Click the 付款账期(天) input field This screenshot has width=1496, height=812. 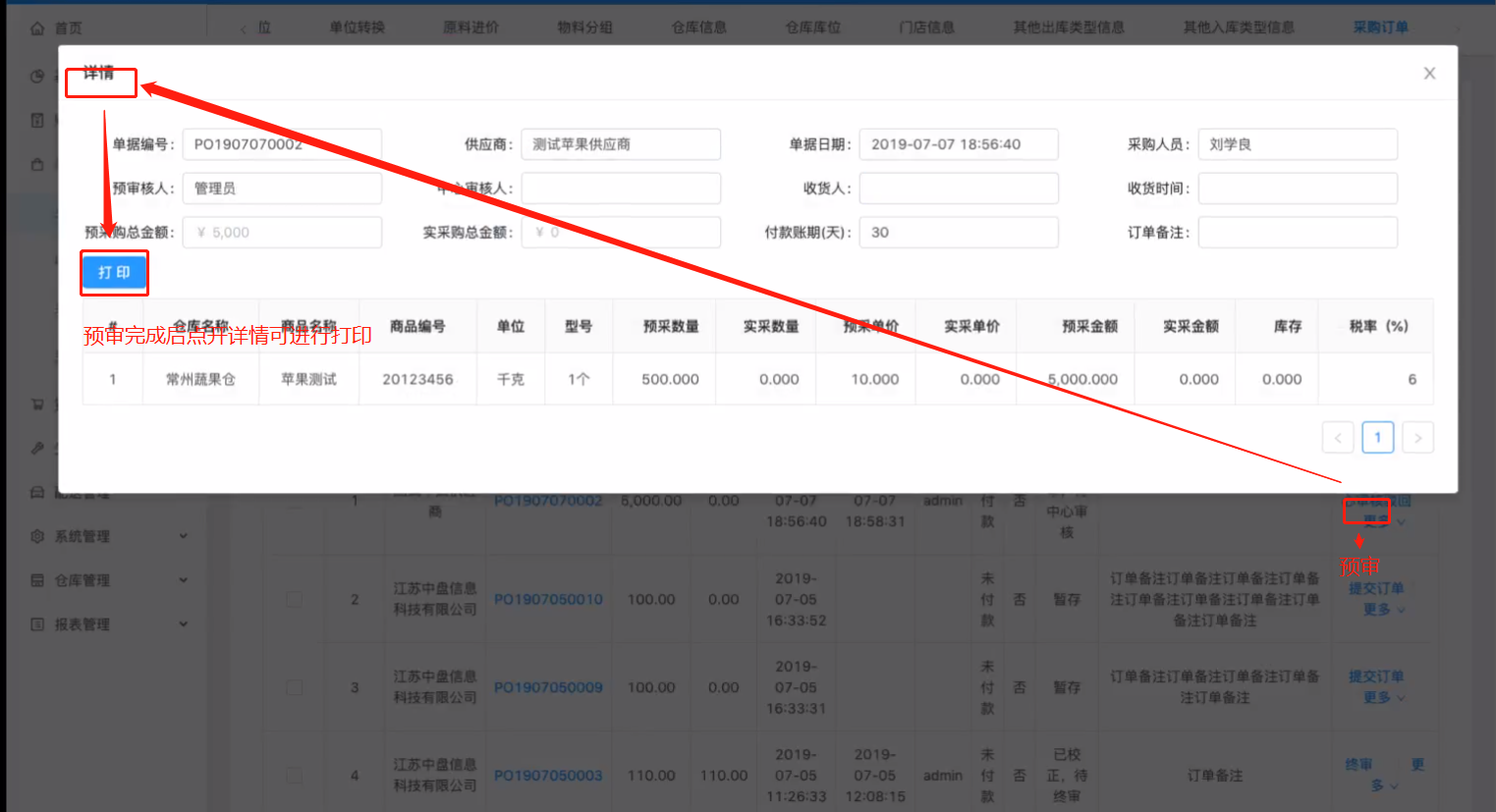click(x=959, y=233)
